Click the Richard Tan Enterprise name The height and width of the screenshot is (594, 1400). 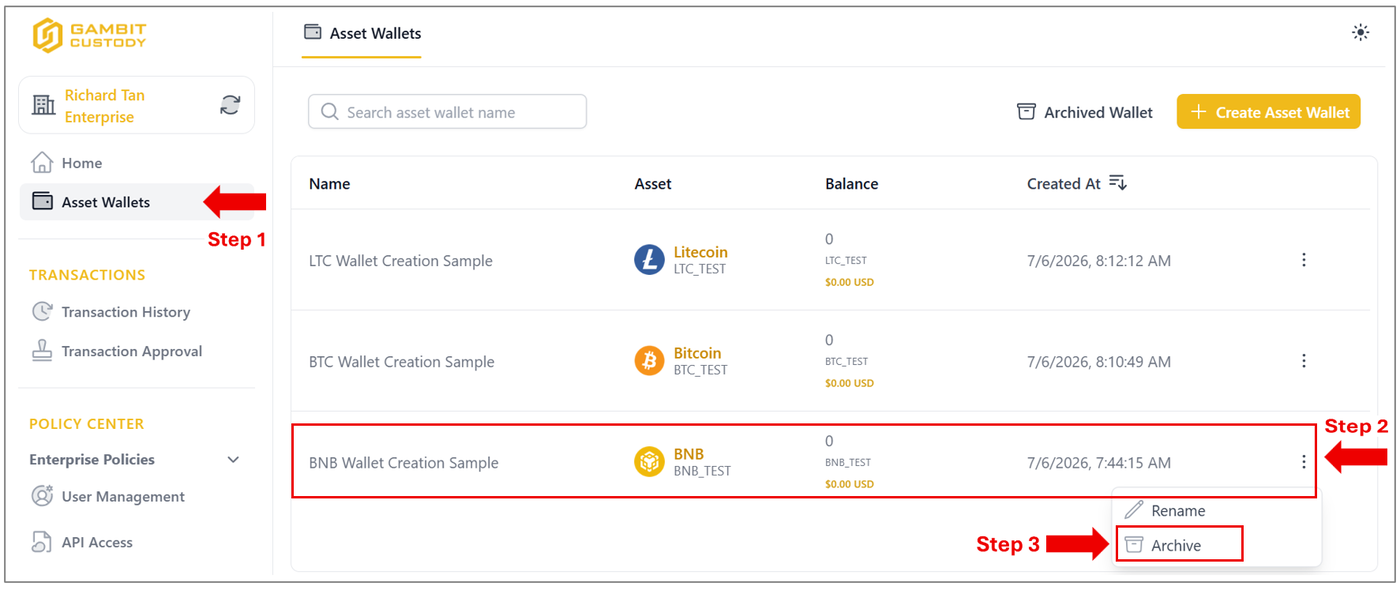(105, 106)
